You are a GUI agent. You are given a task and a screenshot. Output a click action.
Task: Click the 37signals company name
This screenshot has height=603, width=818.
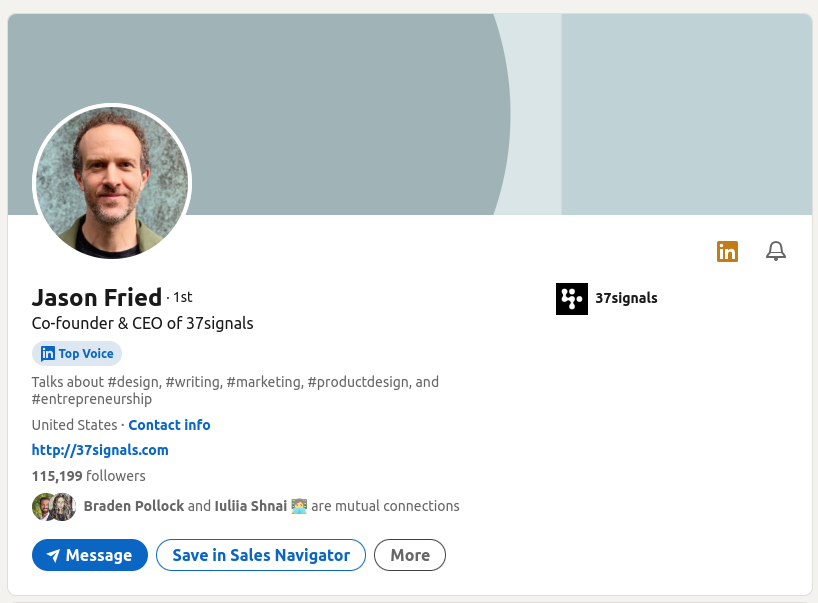click(x=626, y=298)
